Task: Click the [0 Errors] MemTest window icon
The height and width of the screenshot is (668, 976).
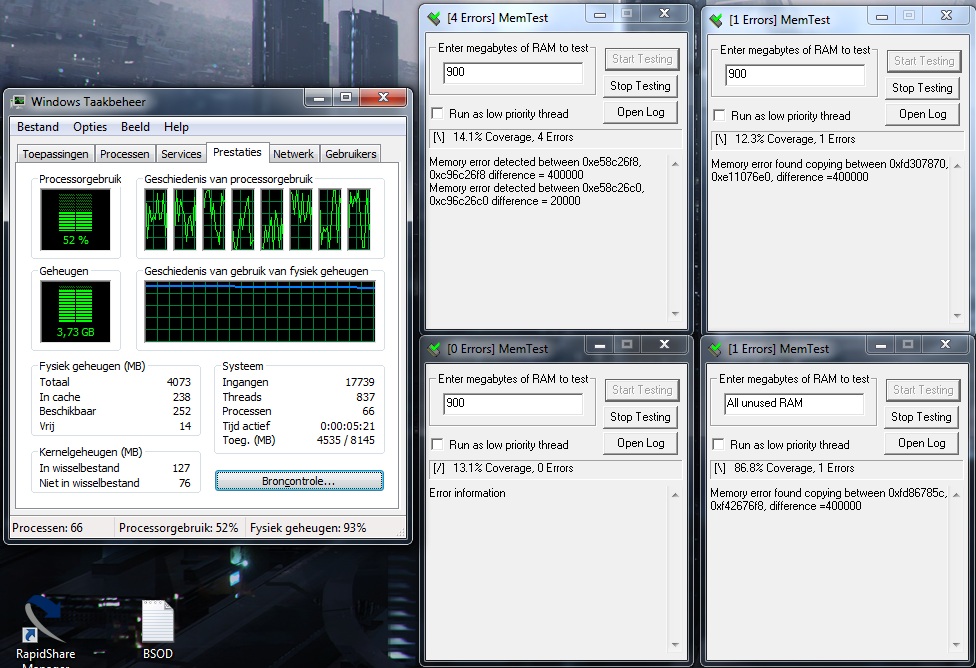Action: tap(434, 349)
